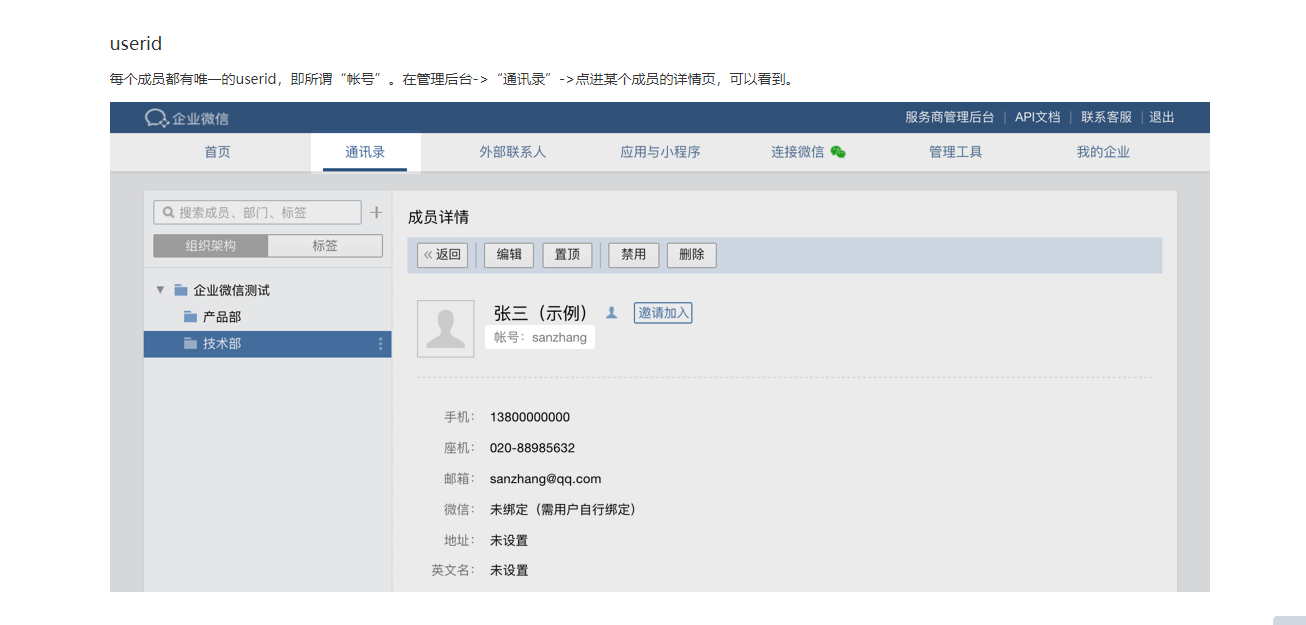Click the 禁用 button
1306x625 pixels.
pos(633,255)
